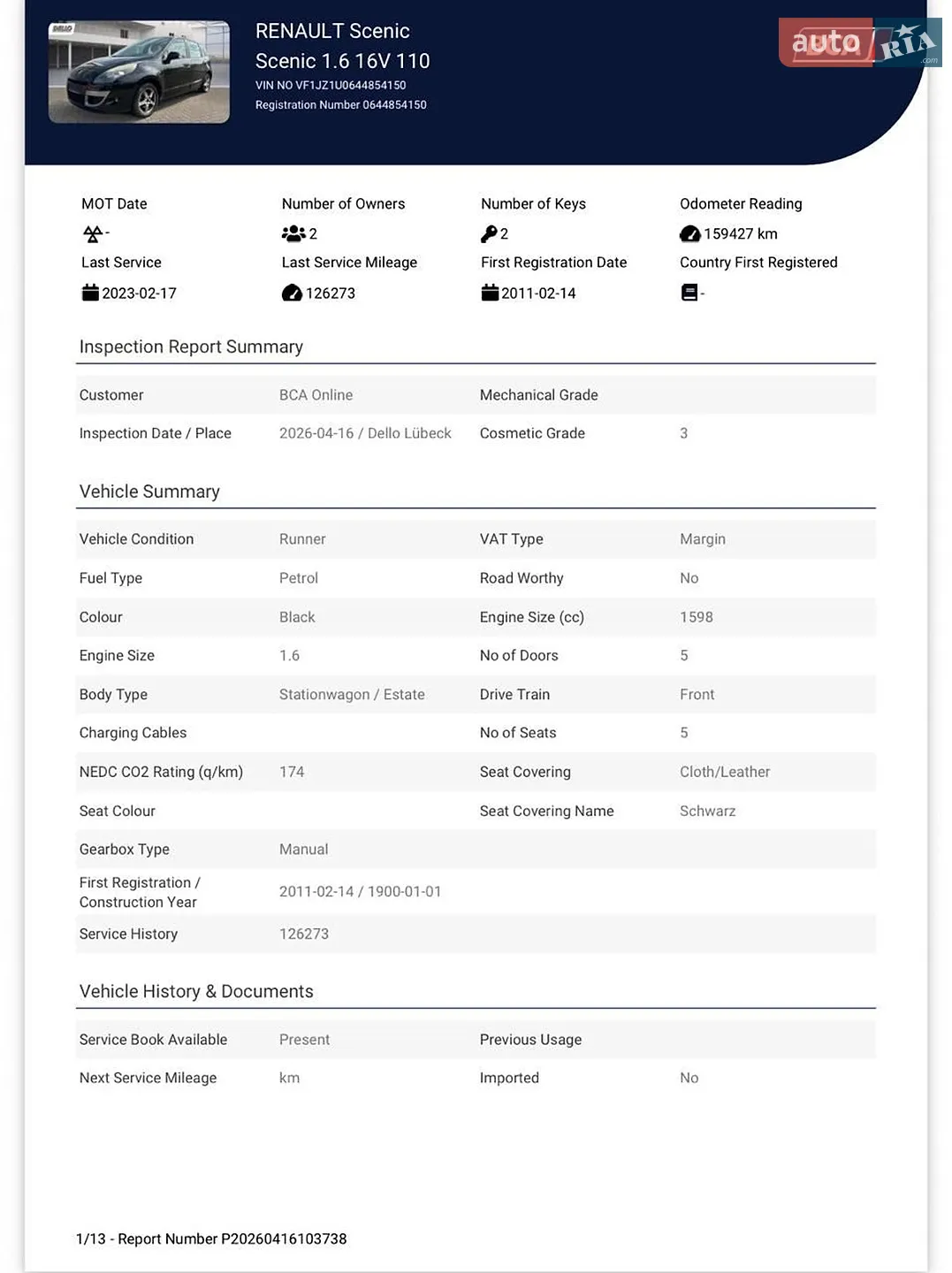Image resolution: width=952 pixels, height=1273 pixels.
Task: Click VAT Type value 'Margin'
Action: [x=703, y=539]
